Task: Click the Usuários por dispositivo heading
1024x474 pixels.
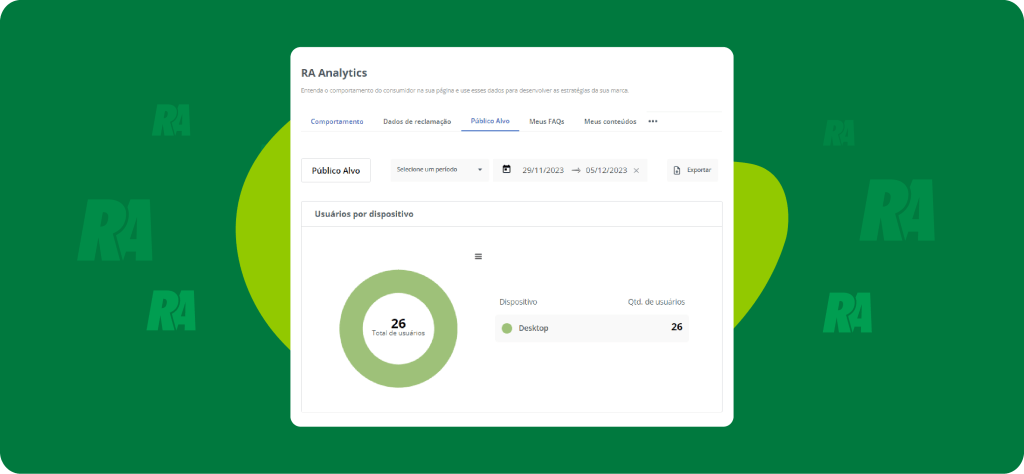Action: pyautogui.click(x=364, y=214)
